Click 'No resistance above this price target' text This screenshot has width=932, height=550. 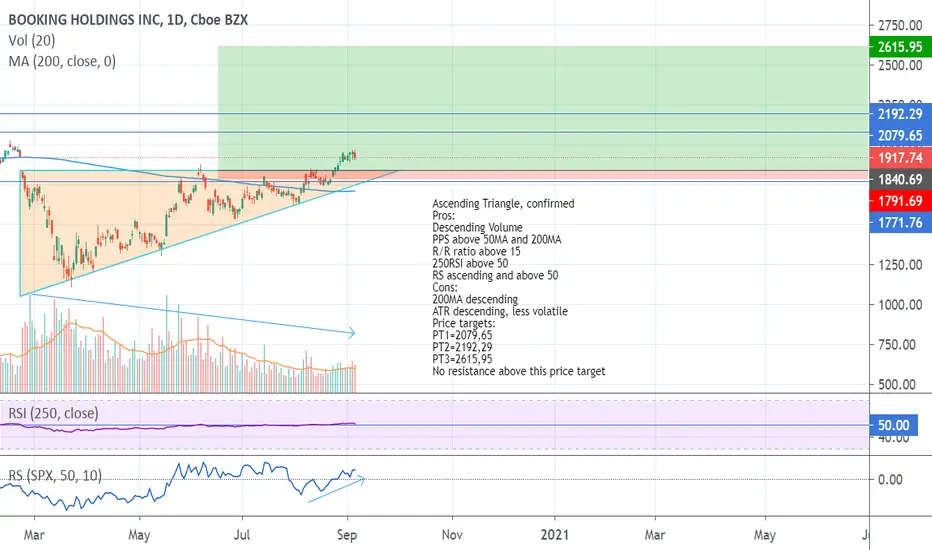pos(519,371)
